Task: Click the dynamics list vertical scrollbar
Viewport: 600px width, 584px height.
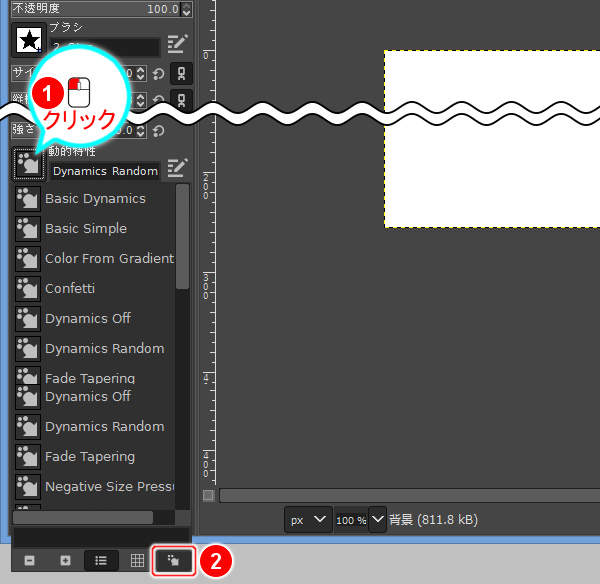Action: (x=182, y=240)
